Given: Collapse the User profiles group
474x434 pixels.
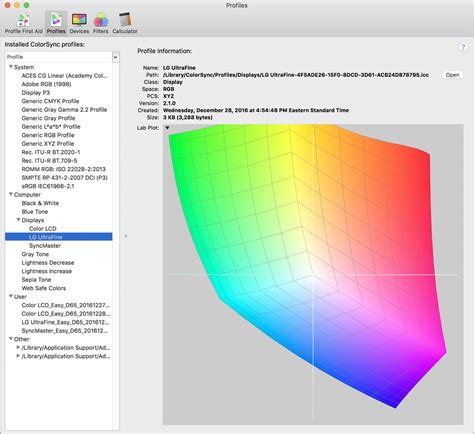Looking at the screenshot, I should pyautogui.click(x=11, y=296).
